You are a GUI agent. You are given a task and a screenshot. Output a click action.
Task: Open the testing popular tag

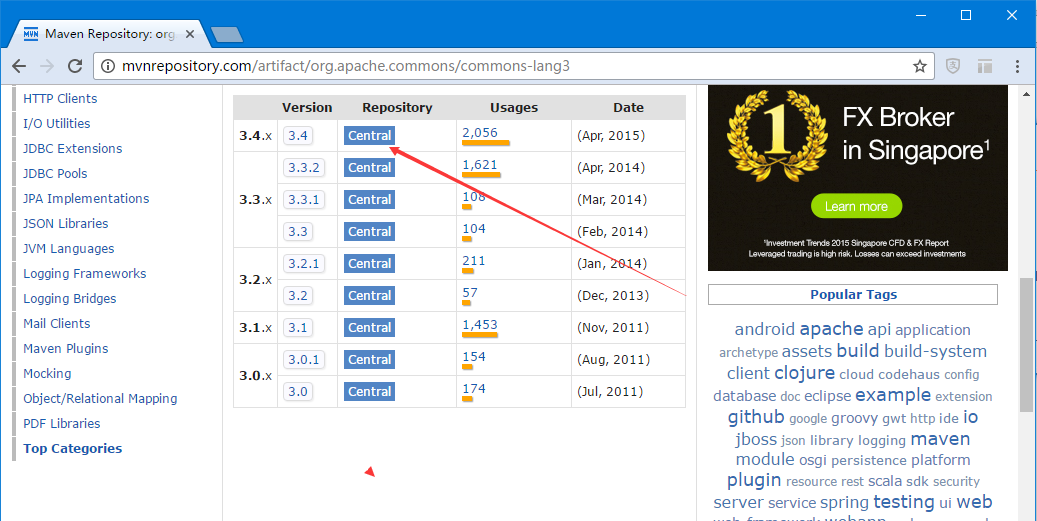click(904, 502)
